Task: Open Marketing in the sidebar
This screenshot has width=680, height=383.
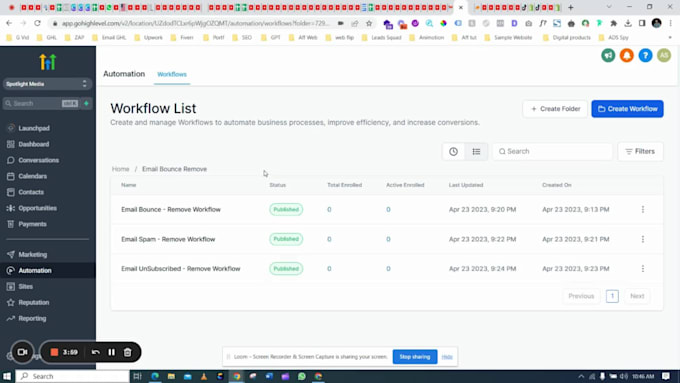Action: click(33, 255)
